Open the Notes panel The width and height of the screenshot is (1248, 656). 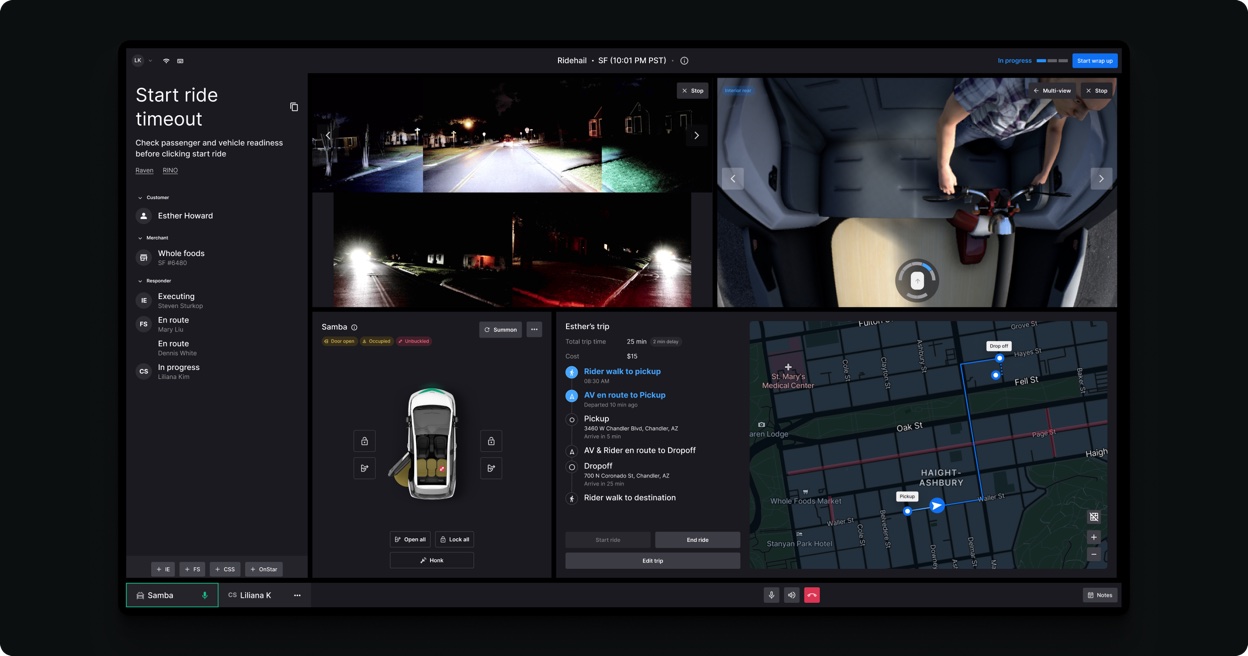[x=1100, y=596]
